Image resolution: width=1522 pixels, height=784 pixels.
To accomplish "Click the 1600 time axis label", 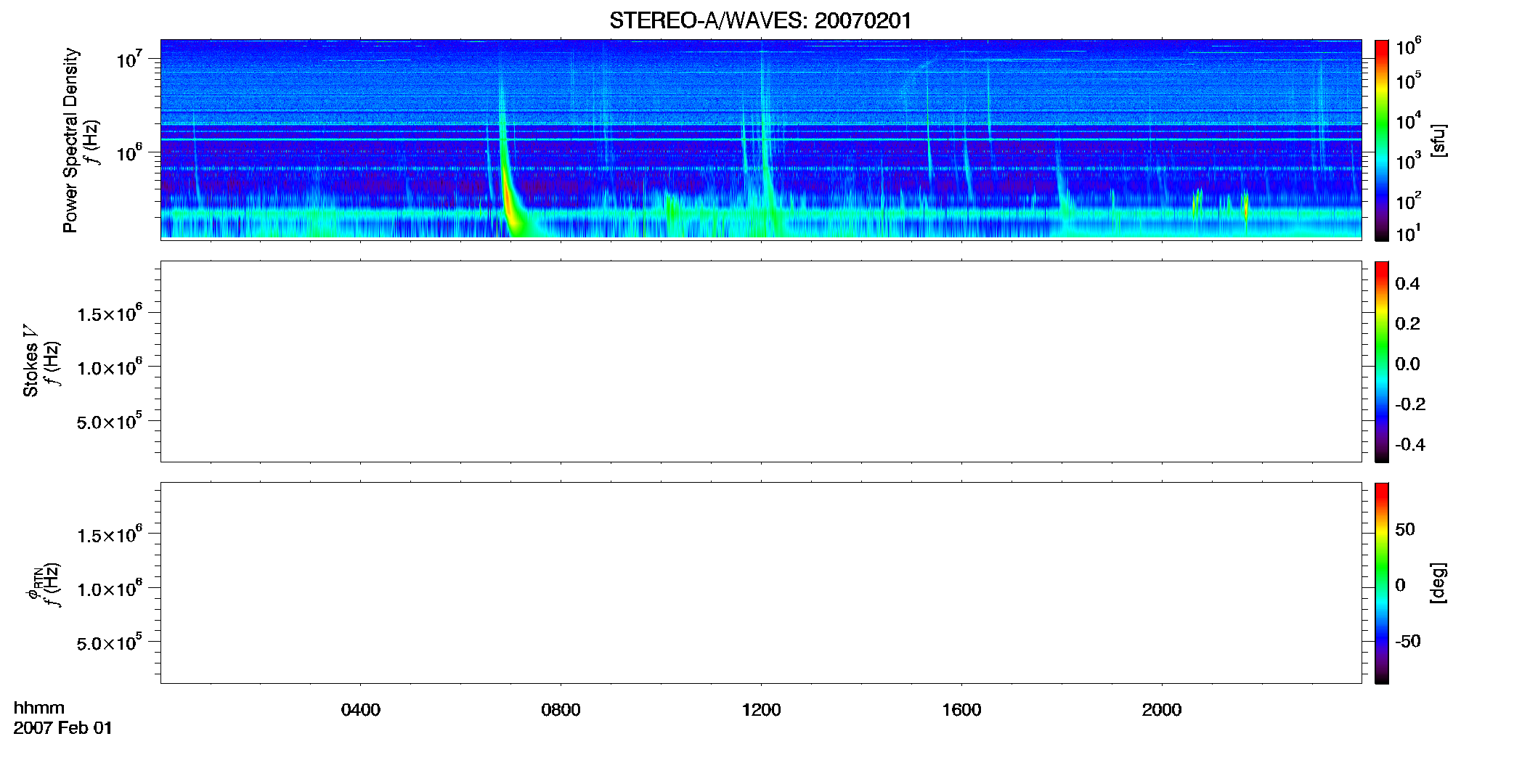I will pos(961,710).
